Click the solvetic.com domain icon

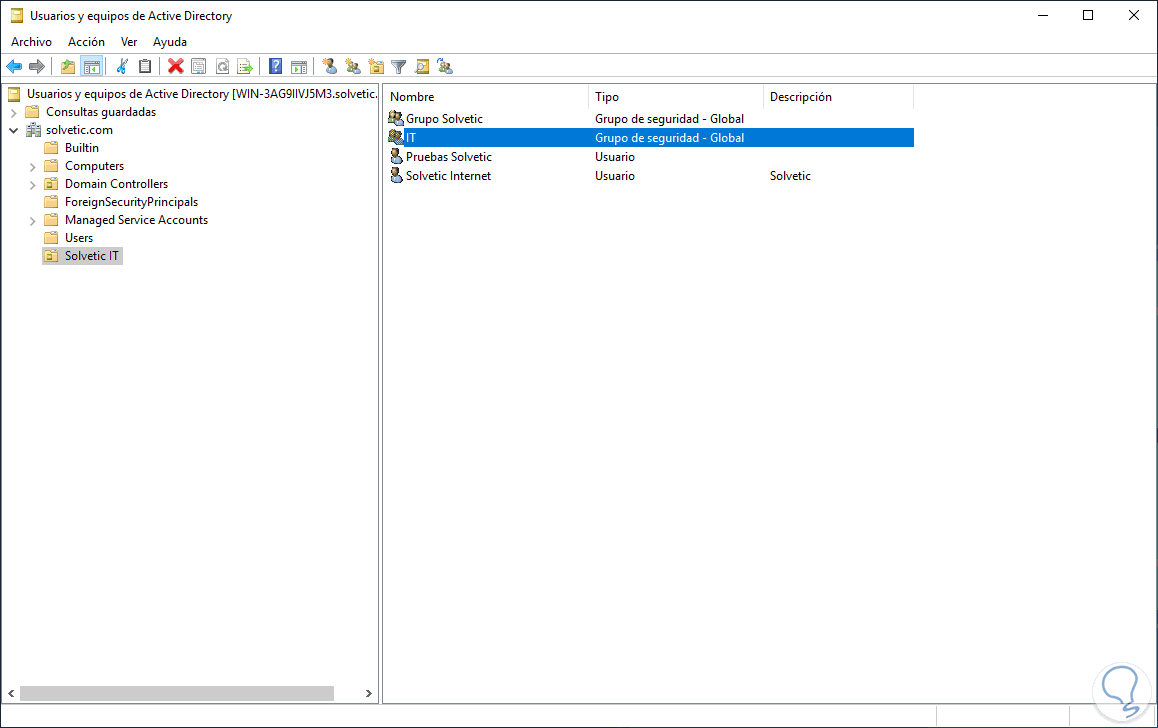pyautogui.click(x=33, y=130)
